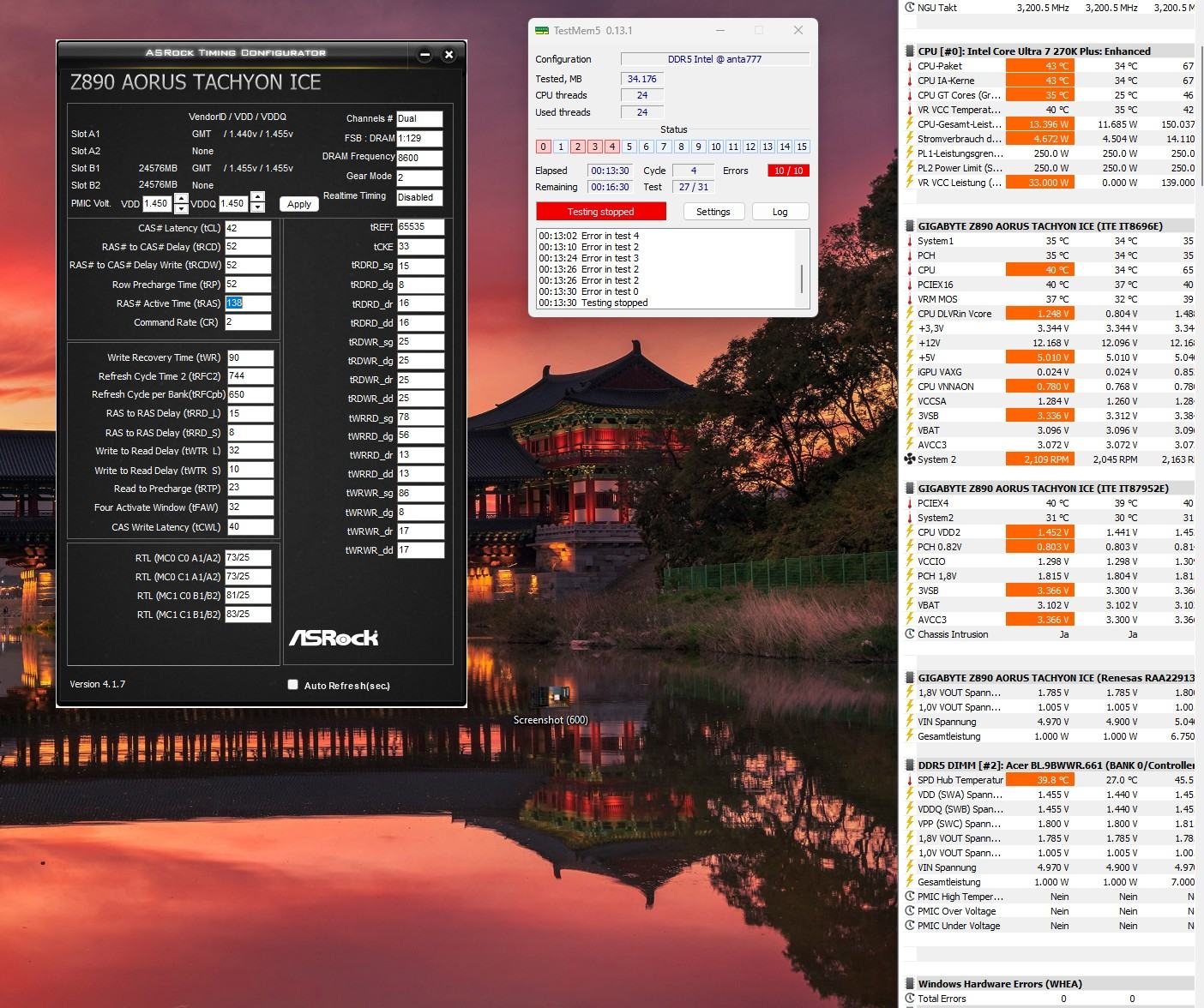Increase PMIC VDDQ voltage with up arrow
1204x1008 pixels.
tap(257, 199)
